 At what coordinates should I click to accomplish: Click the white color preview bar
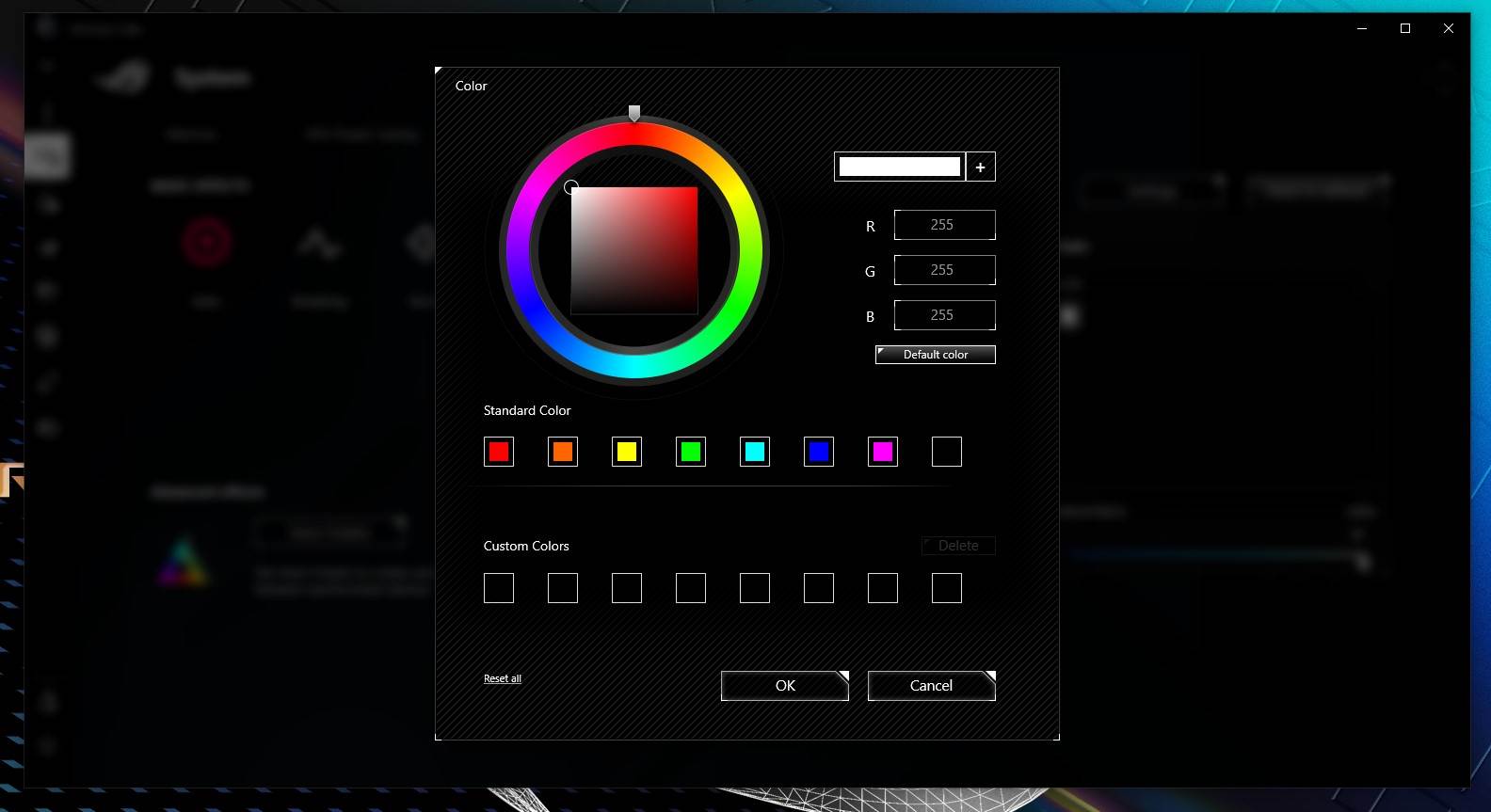coord(899,167)
